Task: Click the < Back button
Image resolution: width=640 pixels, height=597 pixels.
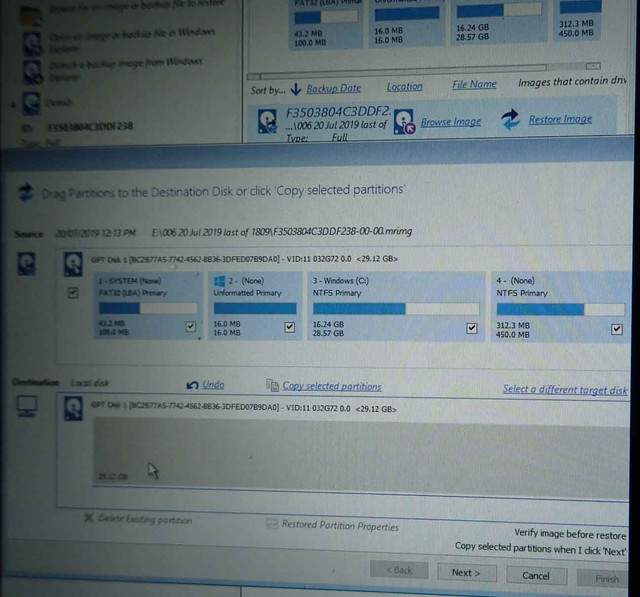Action: 399,570
